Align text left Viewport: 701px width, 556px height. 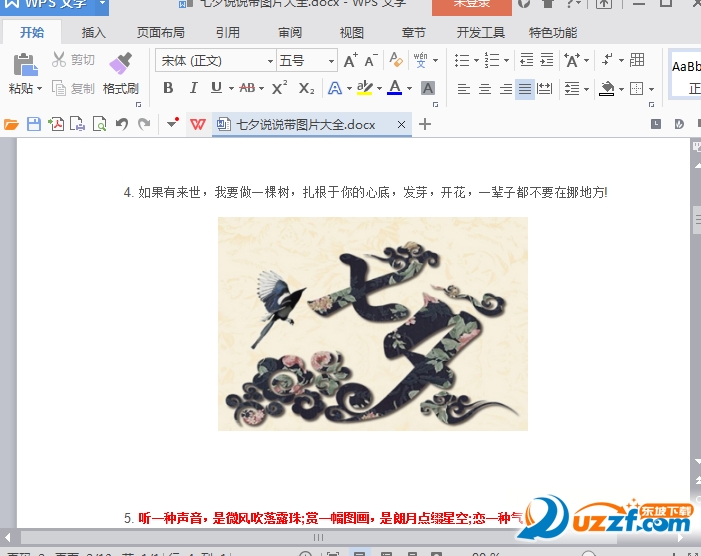coord(464,89)
